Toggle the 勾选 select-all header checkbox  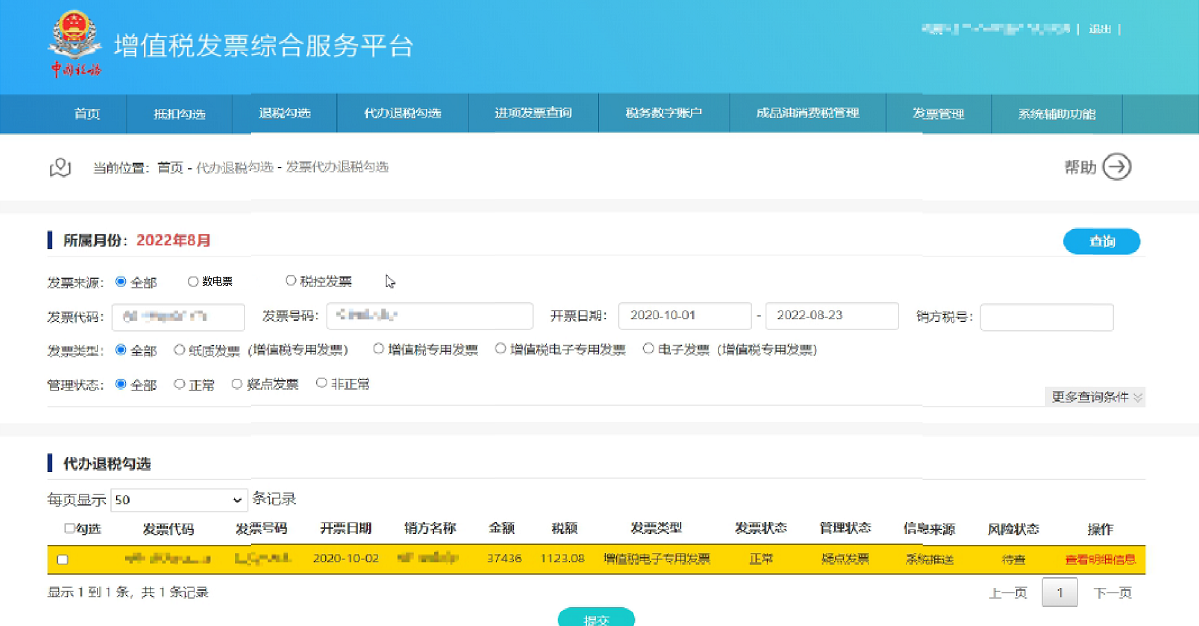point(69,528)
